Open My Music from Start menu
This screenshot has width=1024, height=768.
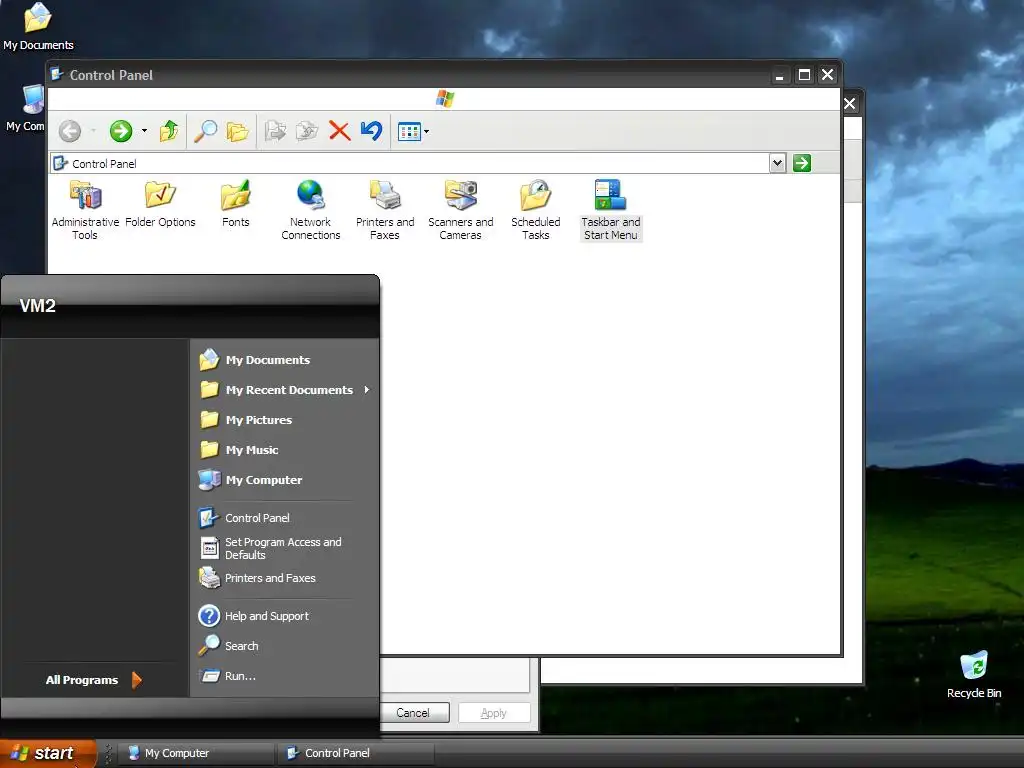tap(285, 450)
